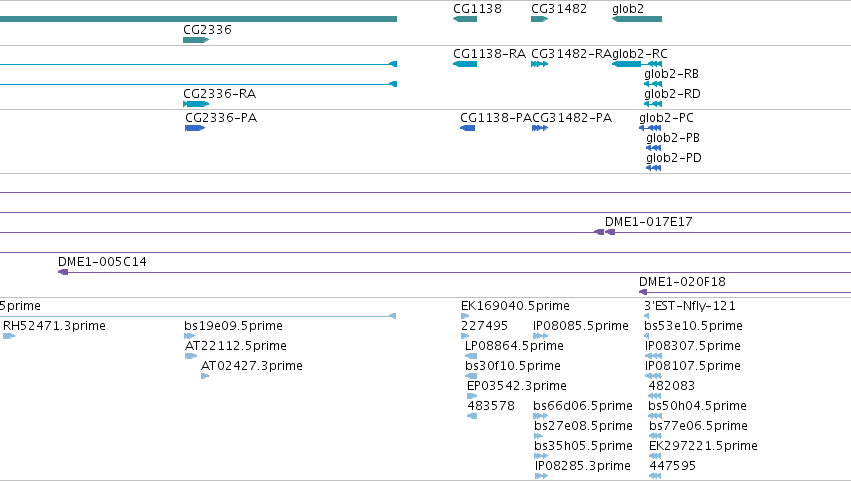Click the 3'EST-Nfly-121 feature
The height and width of the screenshot is (481, 851).
click(x=646, y=316)
